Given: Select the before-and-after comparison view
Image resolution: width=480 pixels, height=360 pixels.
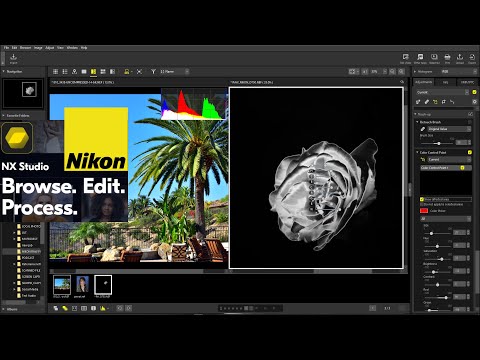Looking at the screenshot, I should pos(113,72).
